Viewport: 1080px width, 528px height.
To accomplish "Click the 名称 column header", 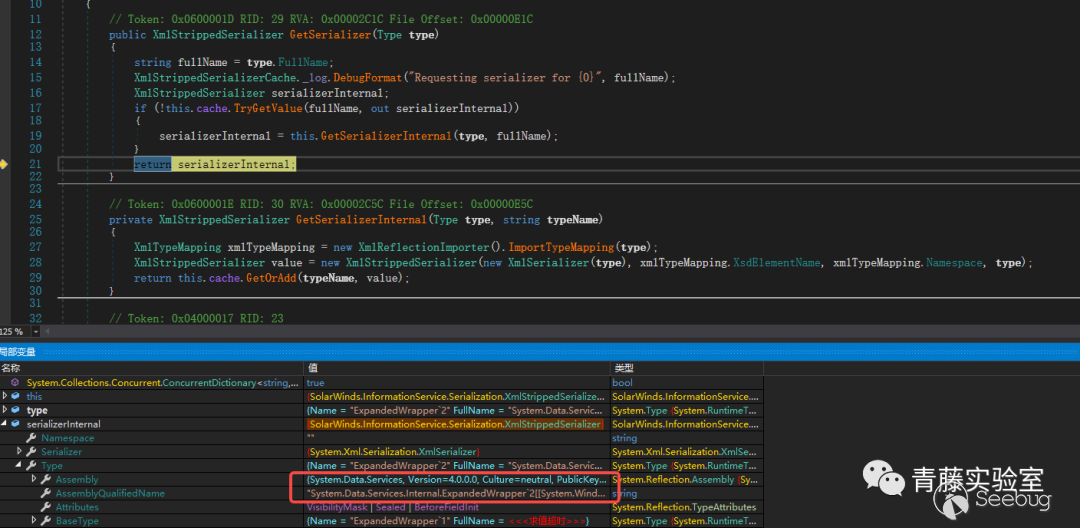I will pyautogui.click(x=10, y=368).
